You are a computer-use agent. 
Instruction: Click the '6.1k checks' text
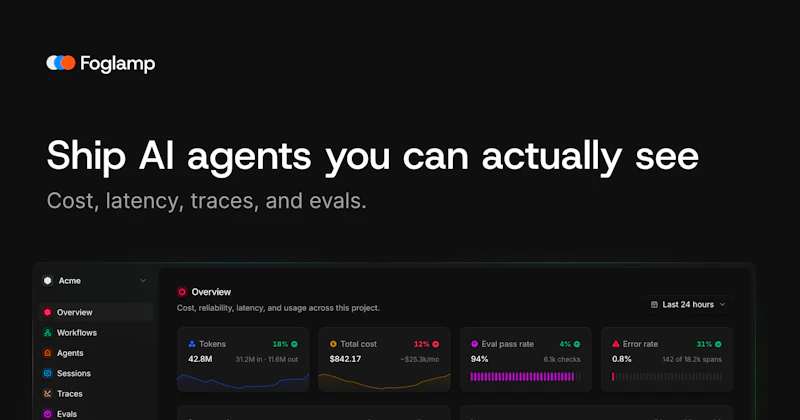coord(562,360)
